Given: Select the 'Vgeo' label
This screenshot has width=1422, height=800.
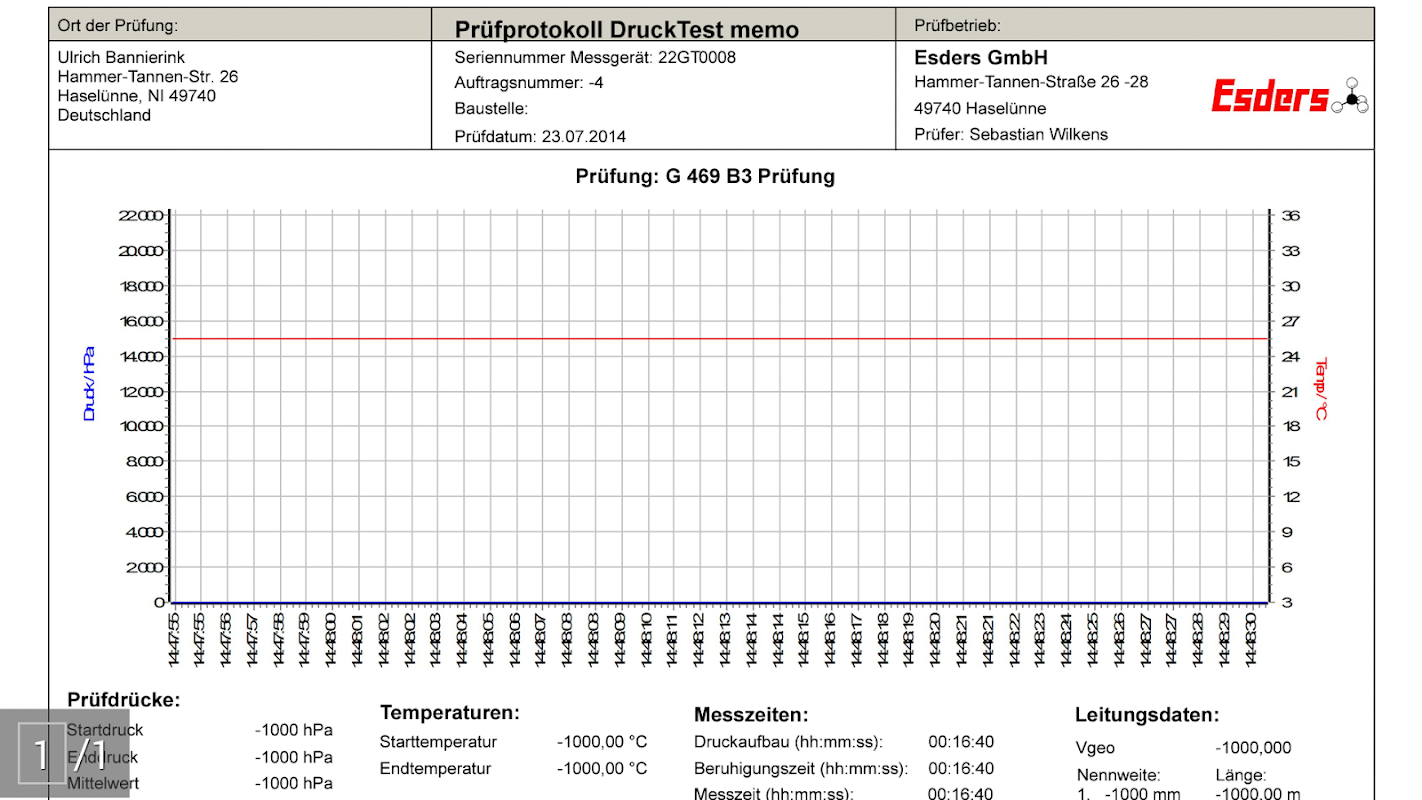Looking at the screenshot, I should (1096, 748).
